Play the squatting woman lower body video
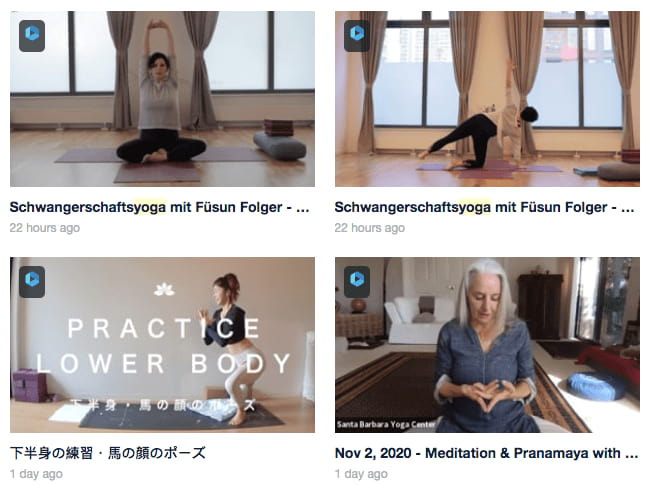Screen dimensions: 649x485 (162, 345)
